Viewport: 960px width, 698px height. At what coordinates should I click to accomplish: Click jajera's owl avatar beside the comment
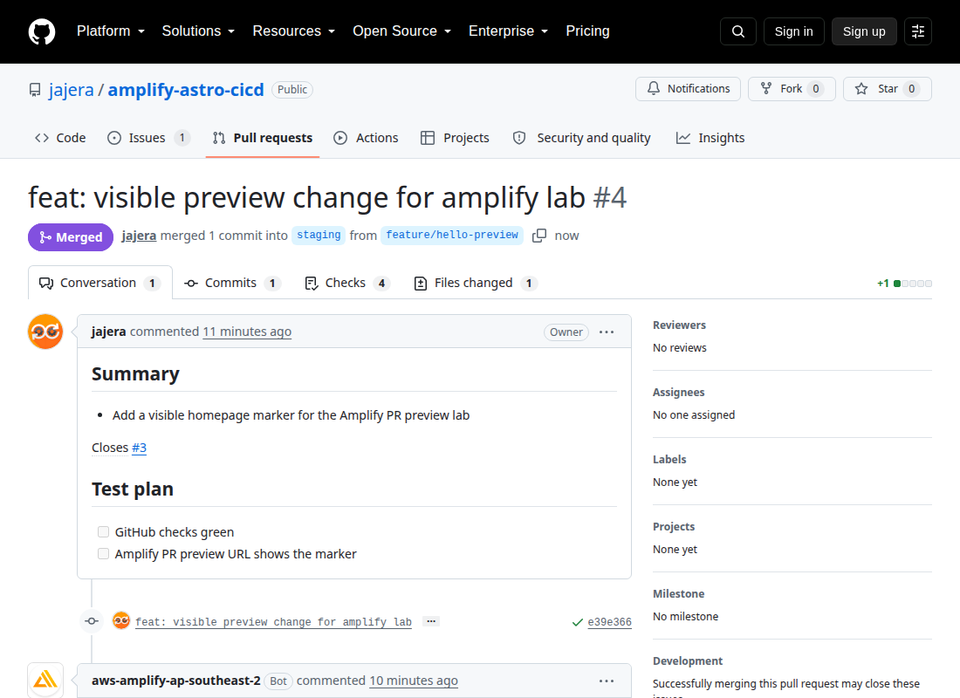(45, 331)
